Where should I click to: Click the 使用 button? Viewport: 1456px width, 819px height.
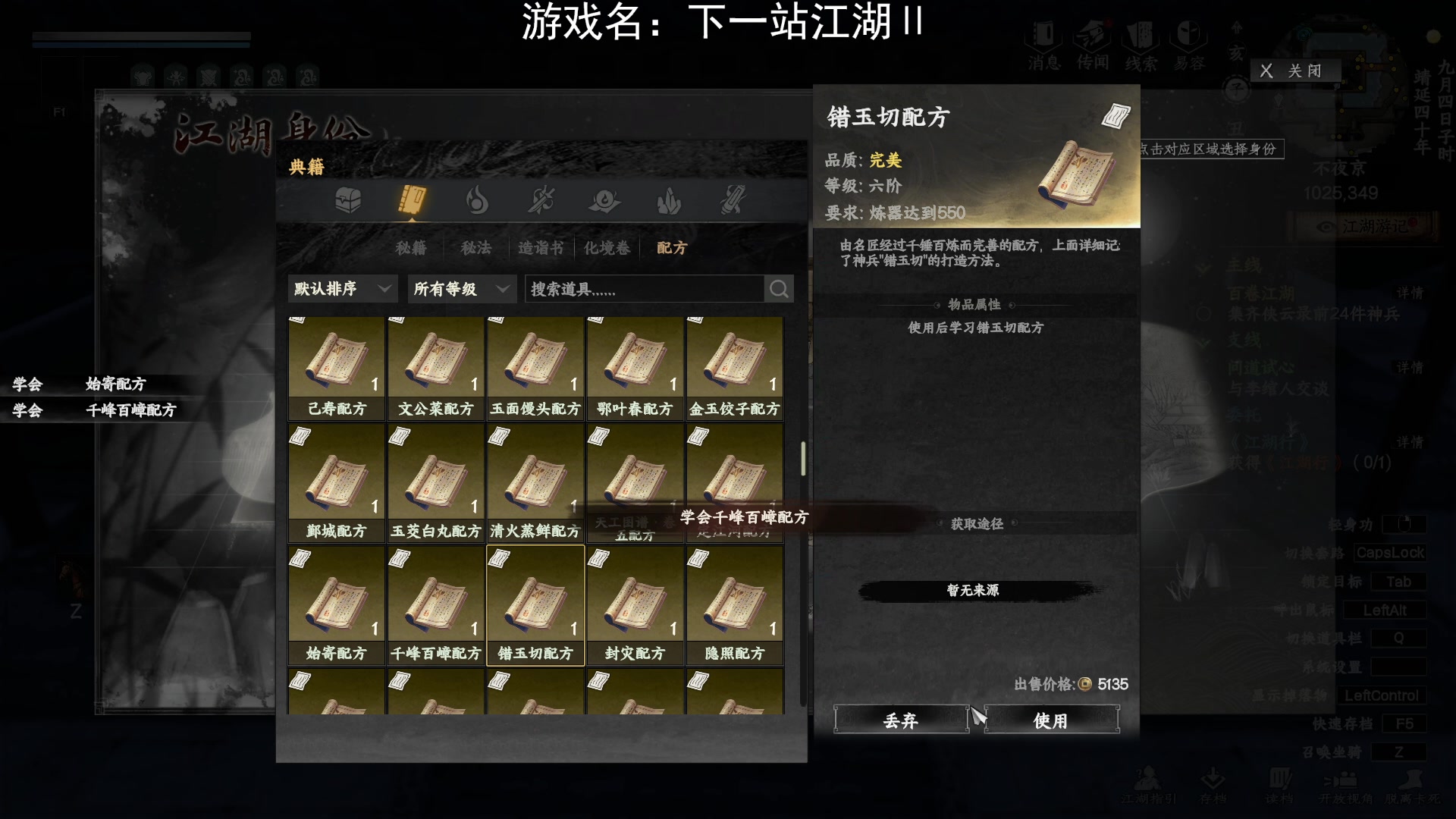[x=1051, y=720]
